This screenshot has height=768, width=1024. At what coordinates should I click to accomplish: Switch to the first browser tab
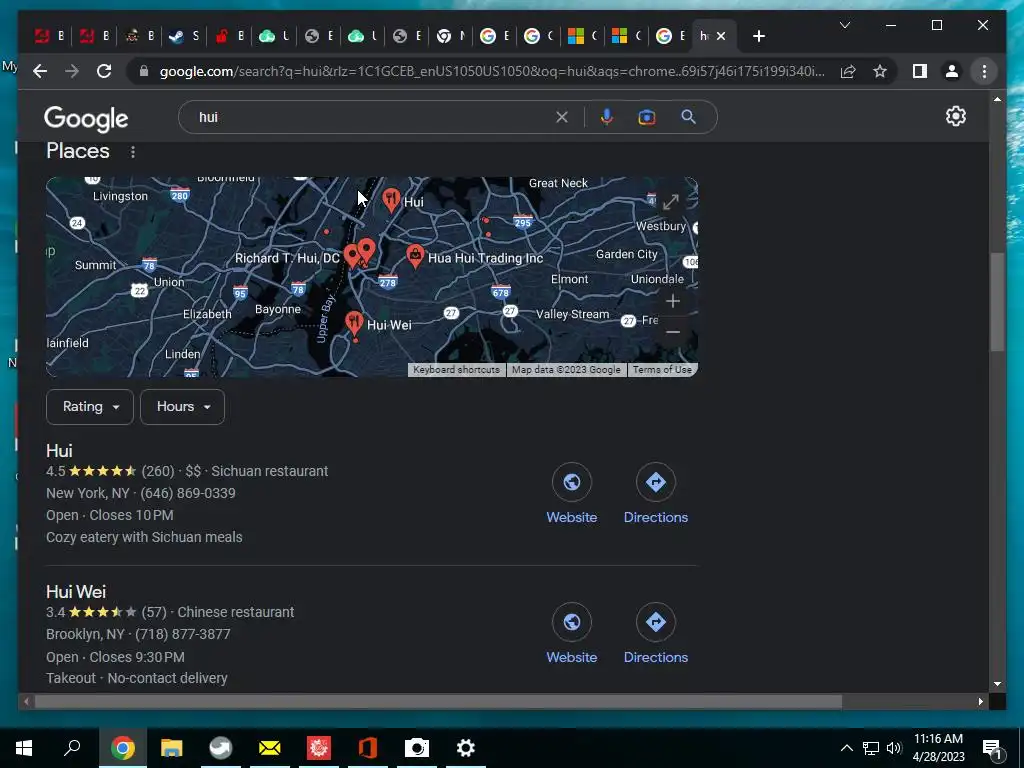click(49, 37)
